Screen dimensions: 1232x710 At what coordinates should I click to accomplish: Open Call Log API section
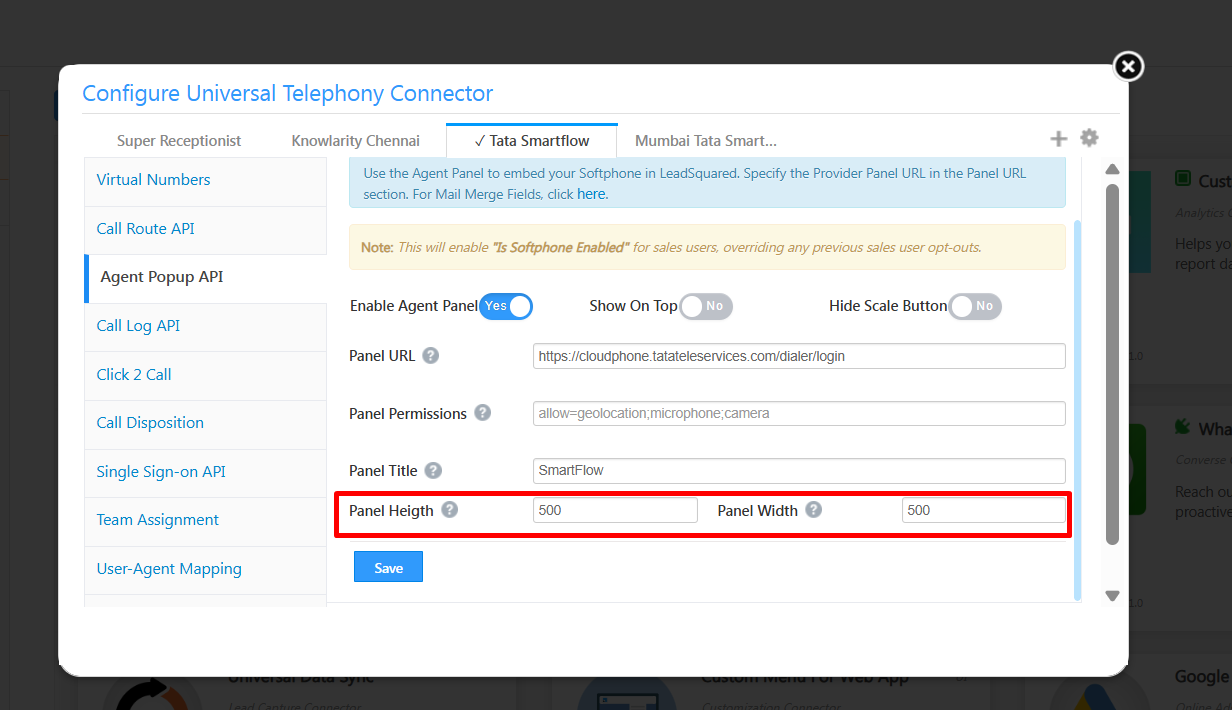pyautogui.click(x=206, y=326)
